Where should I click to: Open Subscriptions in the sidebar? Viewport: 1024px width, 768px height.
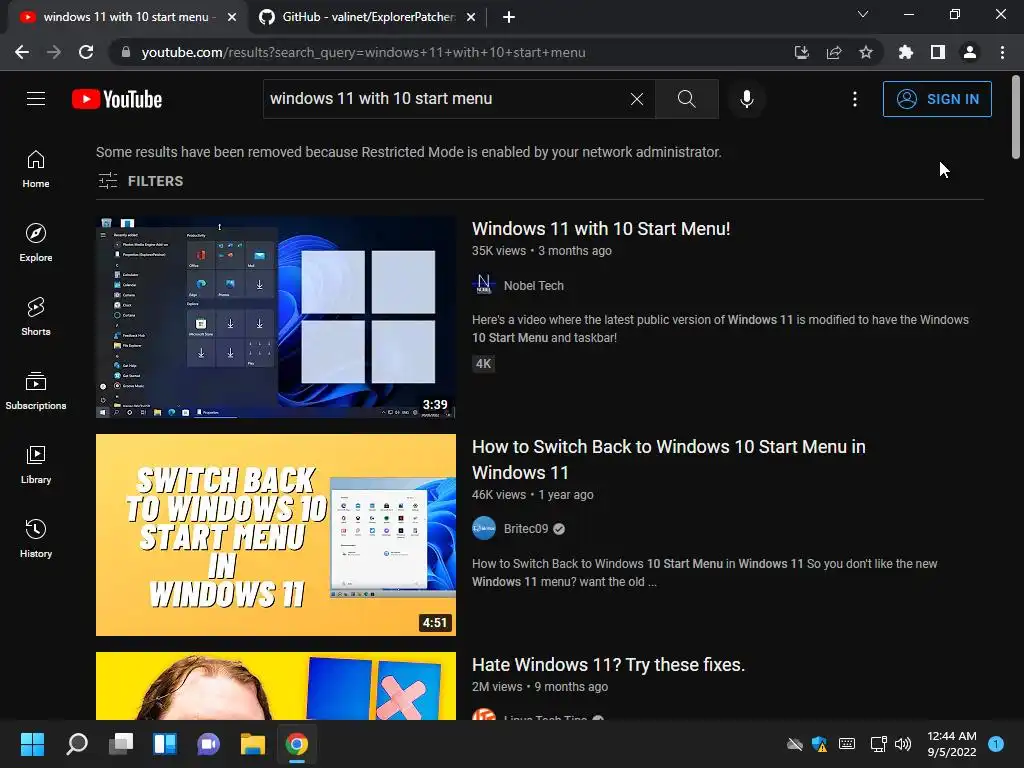[x=36, y=391]
